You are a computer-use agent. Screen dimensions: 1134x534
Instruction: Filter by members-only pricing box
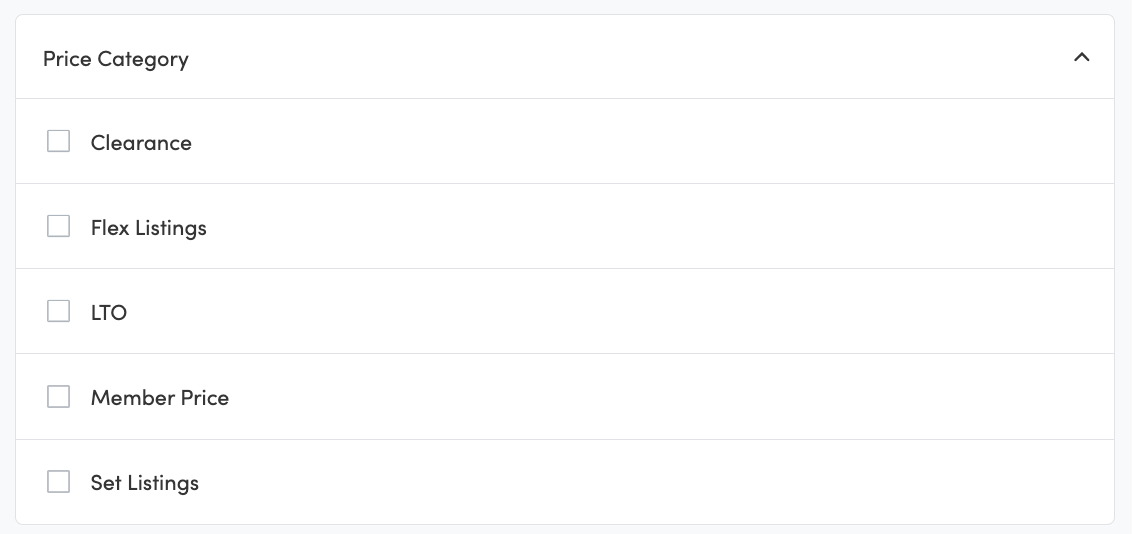(x=59, y=397)
